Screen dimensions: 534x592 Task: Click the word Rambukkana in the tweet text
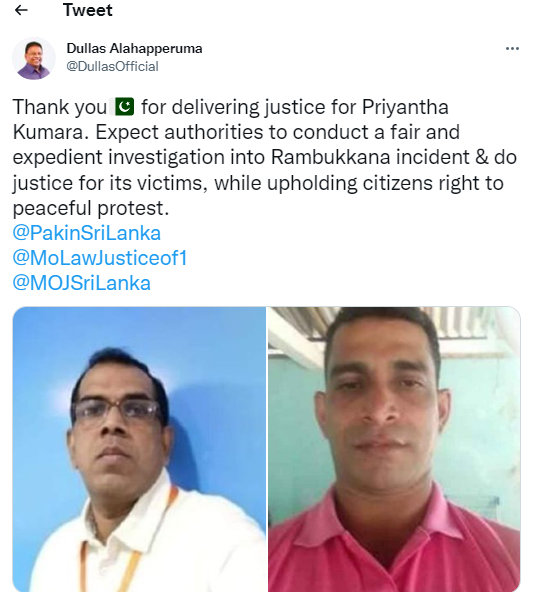tap(330, 157)
